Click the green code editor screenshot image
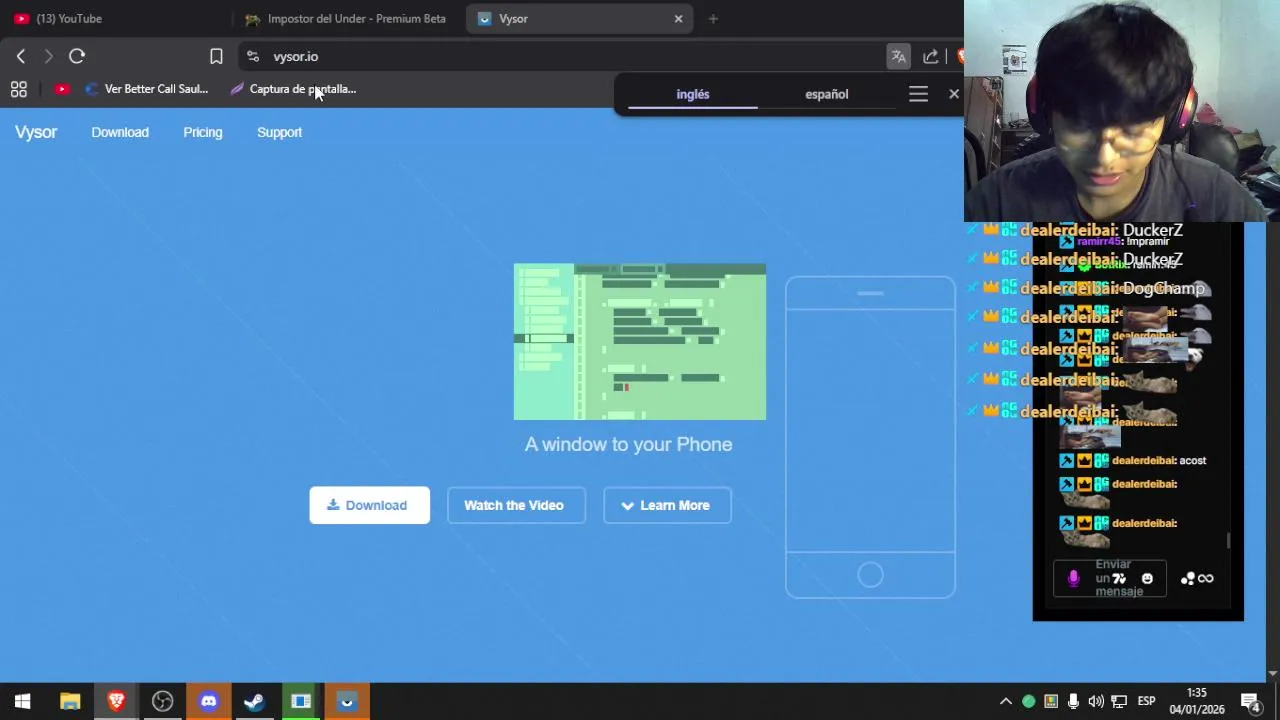This screenshot has height=720, width=1280. (640, 342)
